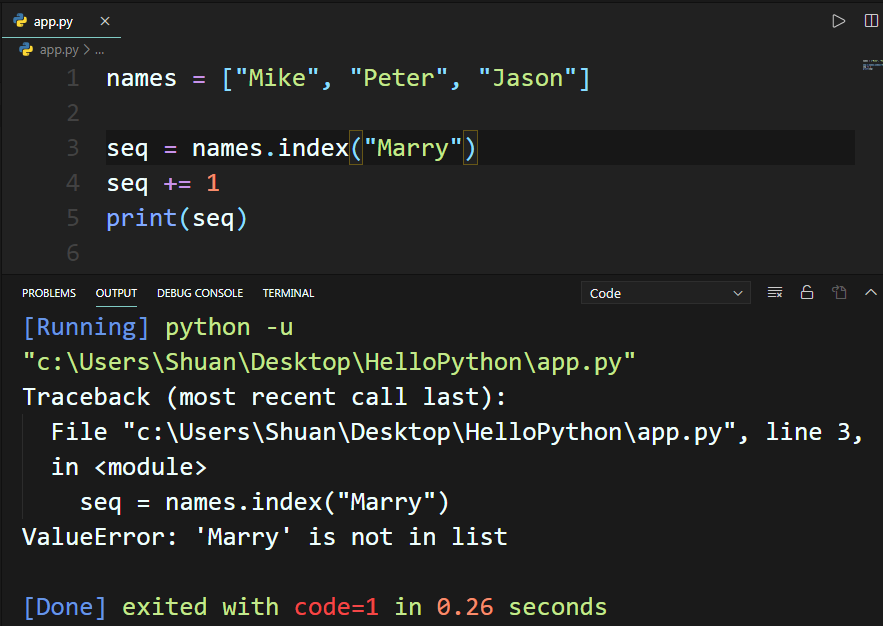The width and height of the screenshot is (883, 626).
Task: Run the script with the Run Code button
Action: (838, 19)
